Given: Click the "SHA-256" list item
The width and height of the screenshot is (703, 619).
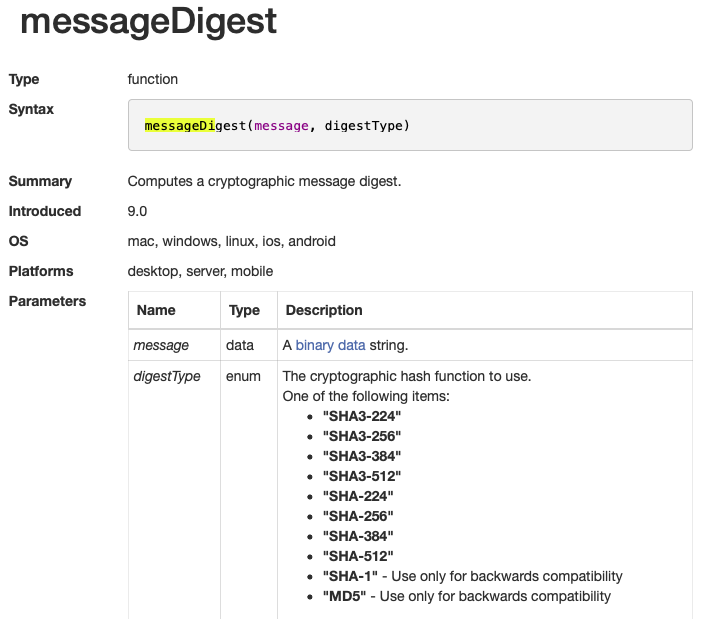Looking at the screenshot, I should click(358, 516).
